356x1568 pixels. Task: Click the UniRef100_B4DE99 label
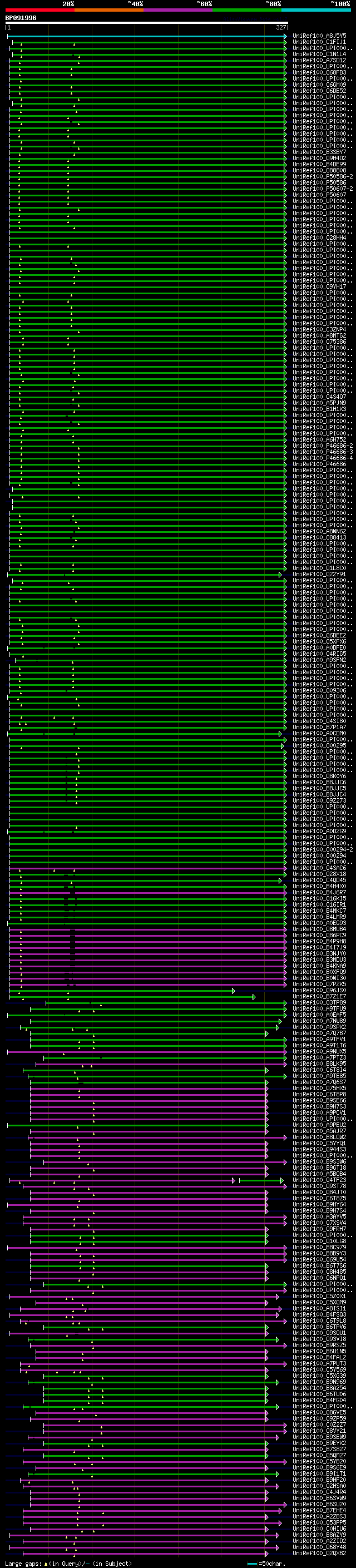point(319,164)
